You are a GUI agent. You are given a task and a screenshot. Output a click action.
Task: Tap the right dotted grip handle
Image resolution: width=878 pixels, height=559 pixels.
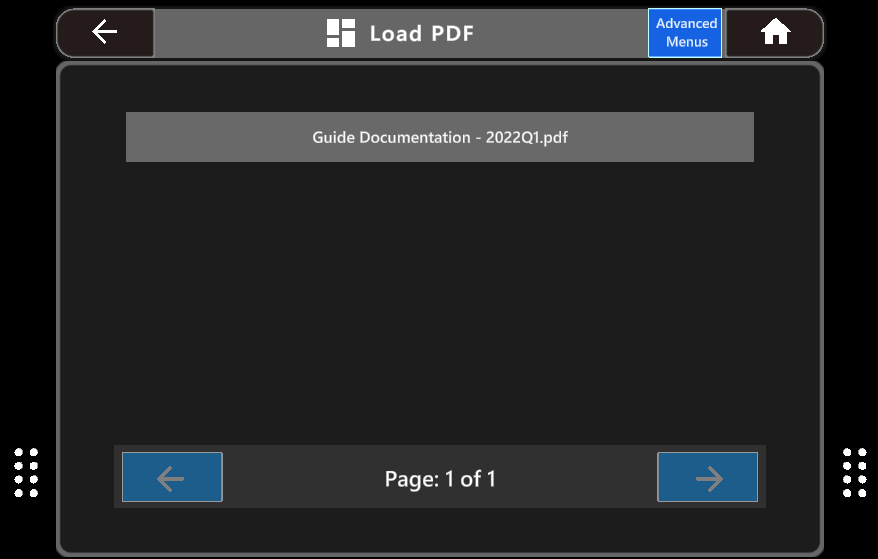(x=854, y=472)
